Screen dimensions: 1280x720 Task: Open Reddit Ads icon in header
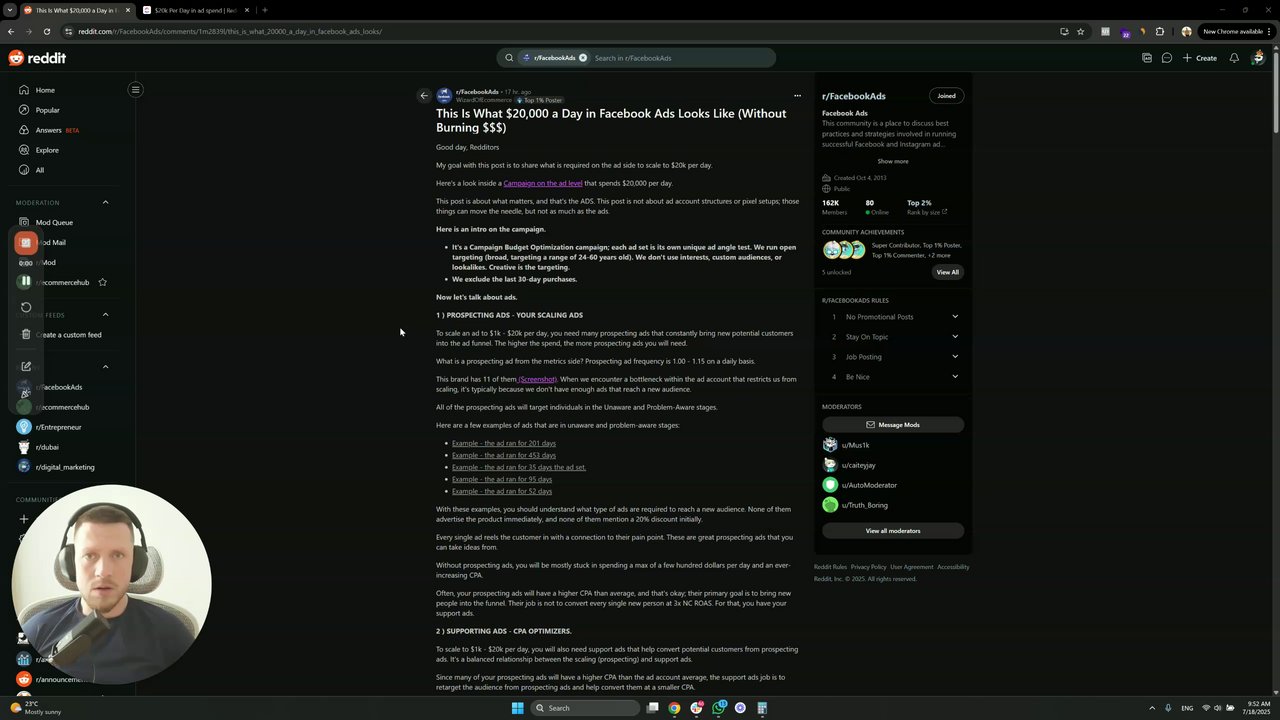tap(1147, 58)
